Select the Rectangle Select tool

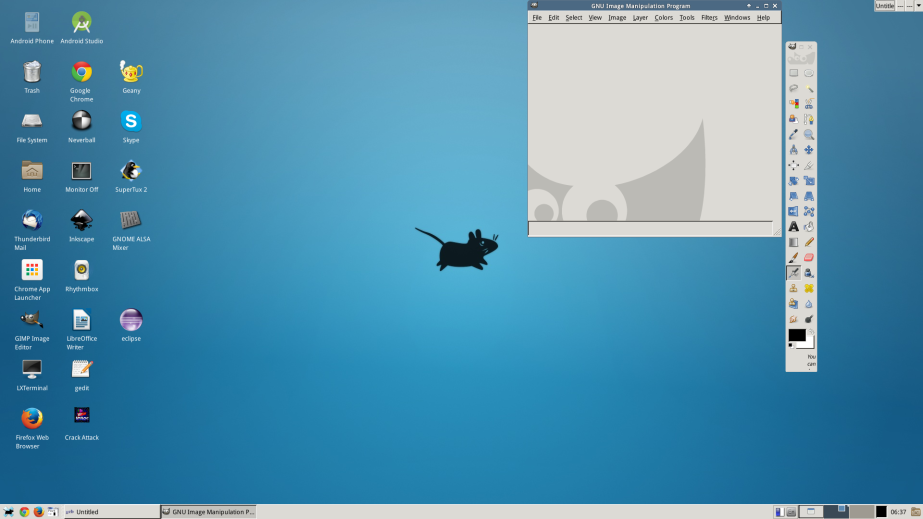793,73
